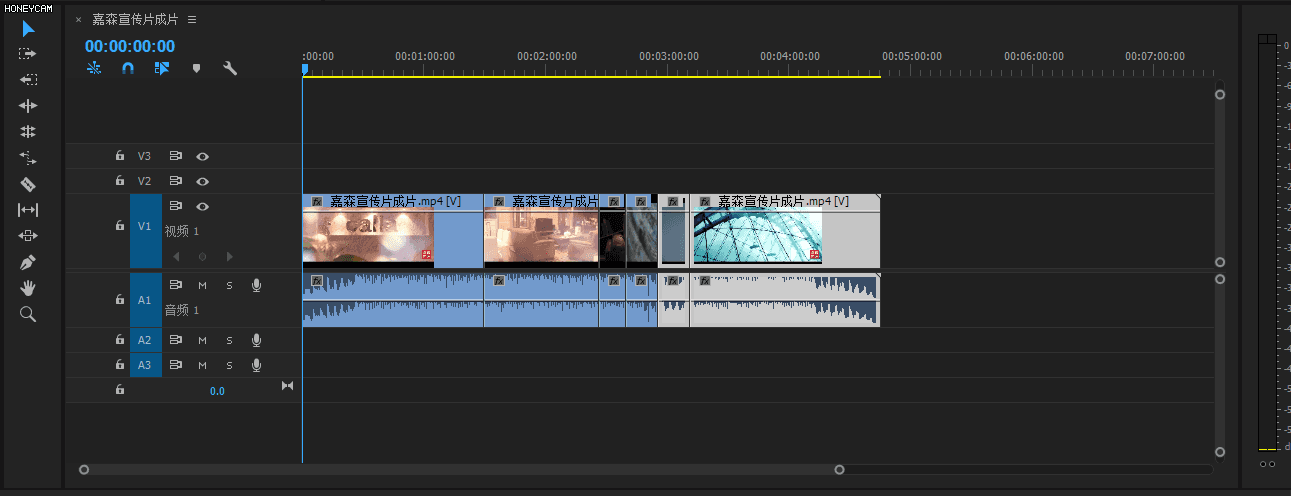Click fx badge on first video clip

click(x=316, y=201)
